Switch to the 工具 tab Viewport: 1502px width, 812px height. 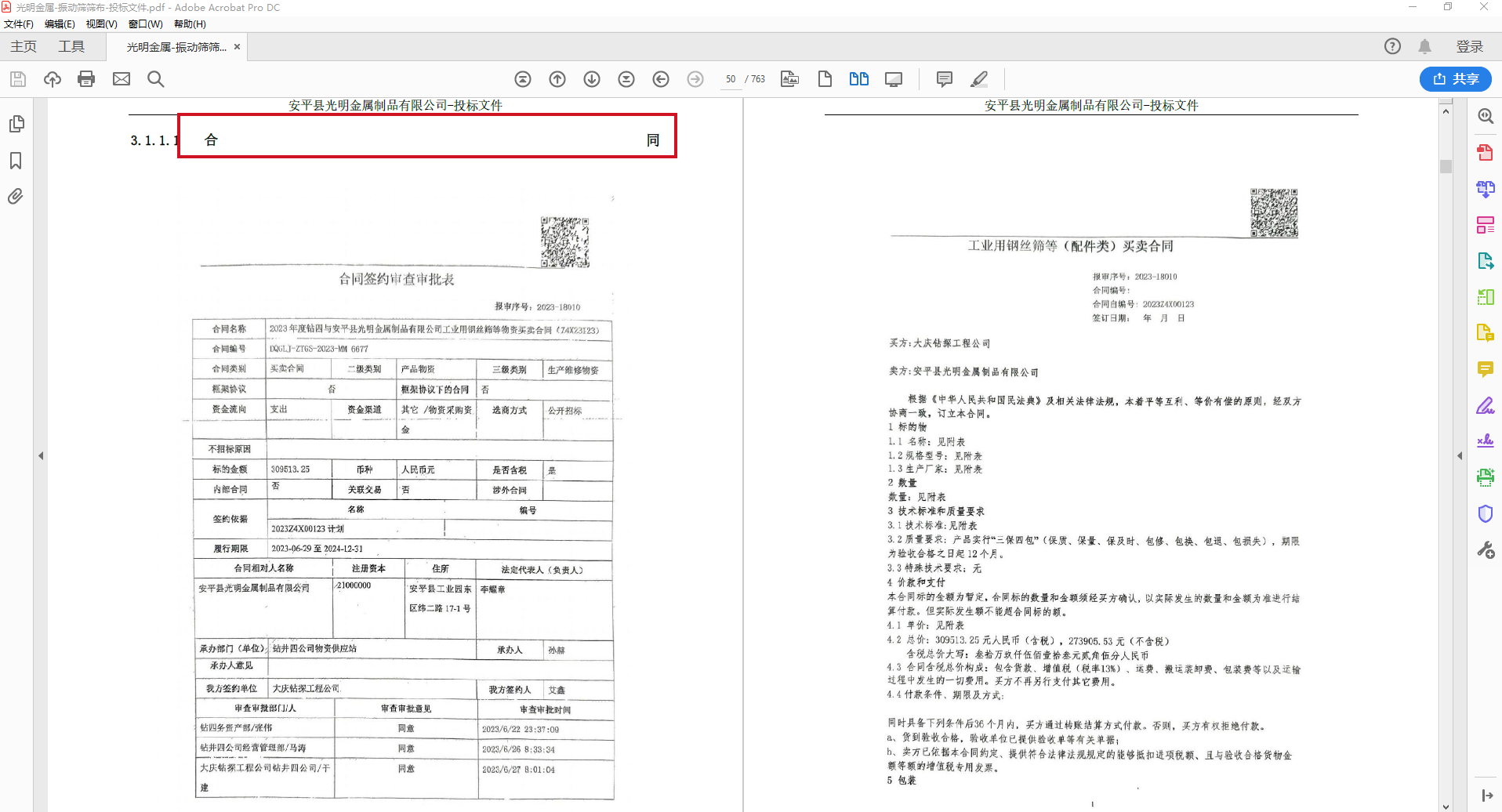(x=71, y=47)
